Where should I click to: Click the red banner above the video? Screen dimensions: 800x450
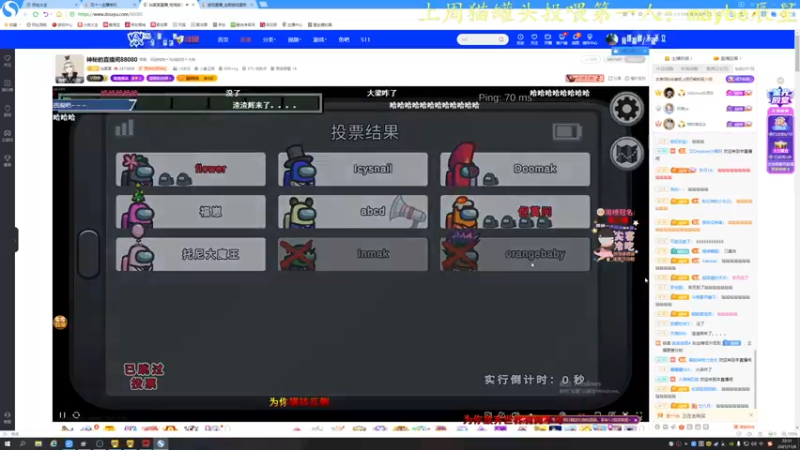tap(585, 78)
